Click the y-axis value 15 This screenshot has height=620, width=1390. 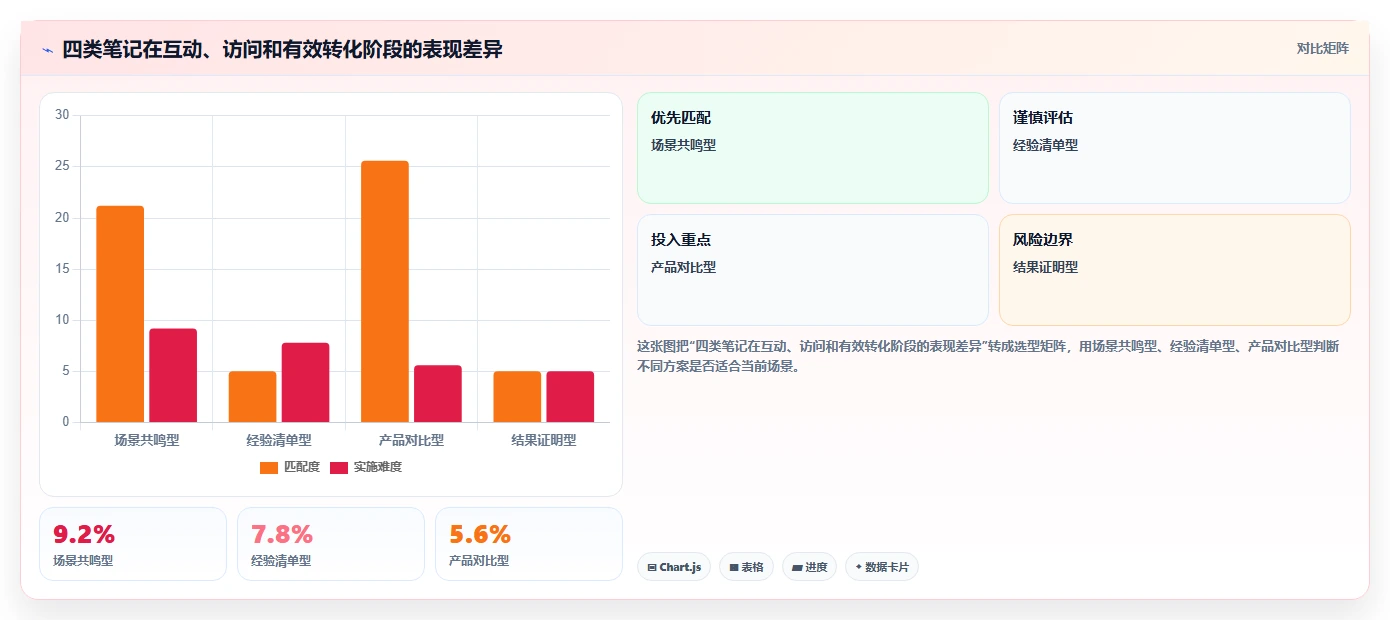[x=62, y=269]
